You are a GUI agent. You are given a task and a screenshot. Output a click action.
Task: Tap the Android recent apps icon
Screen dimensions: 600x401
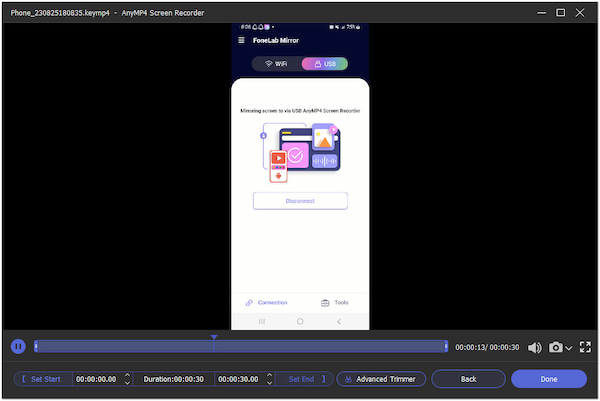tap(262, 321)
